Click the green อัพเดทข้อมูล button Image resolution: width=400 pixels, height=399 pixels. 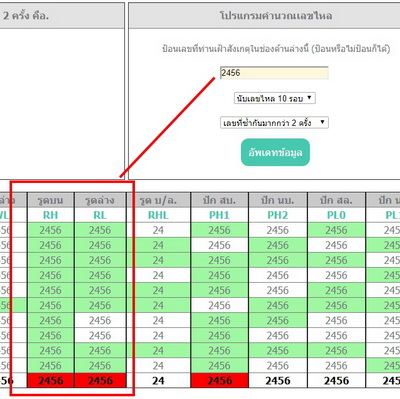(x=275, y=152)
